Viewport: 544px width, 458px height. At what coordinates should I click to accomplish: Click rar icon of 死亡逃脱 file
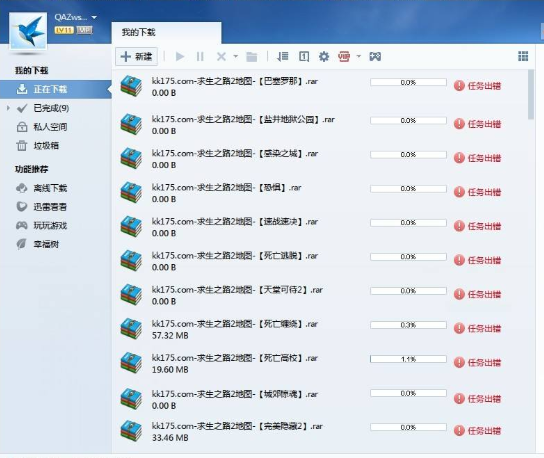click(131, 260)
